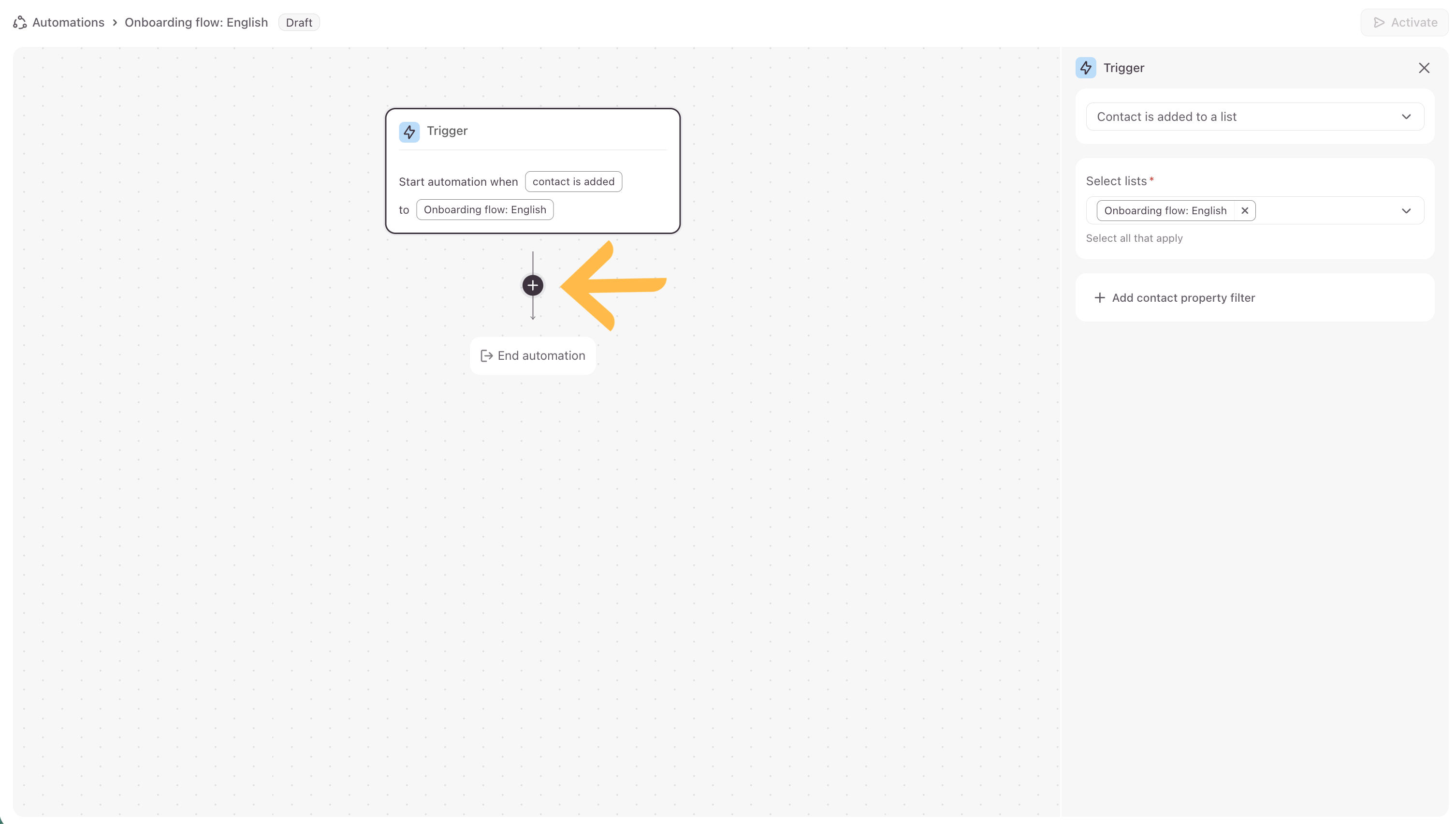Open the Contact is added to a list dropdown
1456x824 pixels.
[1253, 117]
